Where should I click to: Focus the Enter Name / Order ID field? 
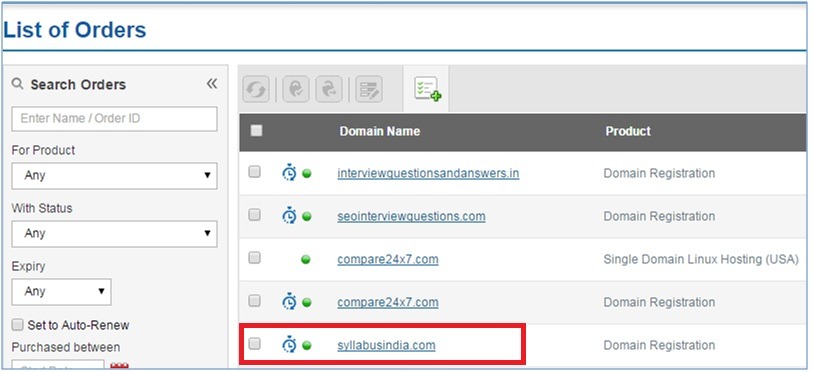(114, 119)
